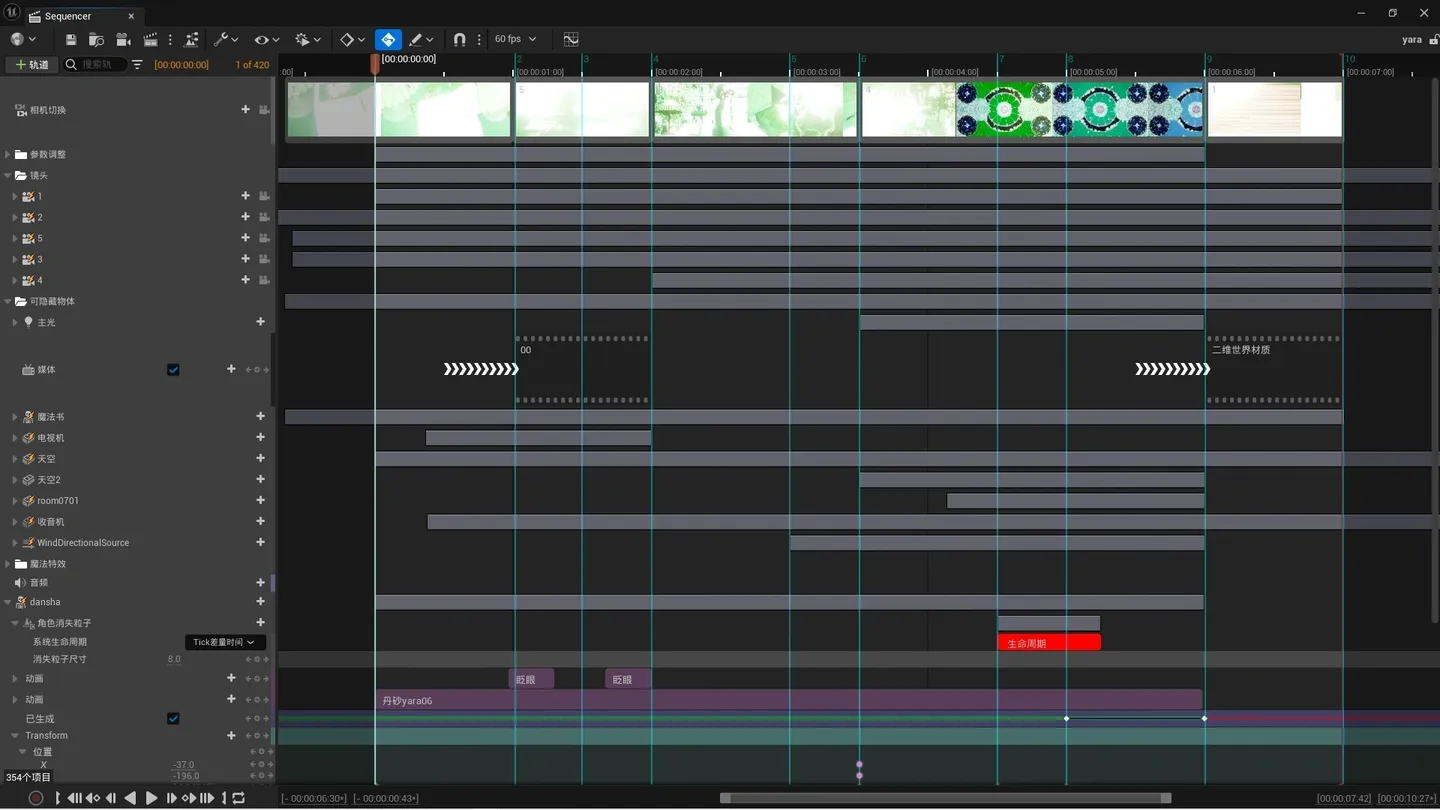This screenshot has width=1440, height=810.
Task: Click the track search field
Action: 96,65
